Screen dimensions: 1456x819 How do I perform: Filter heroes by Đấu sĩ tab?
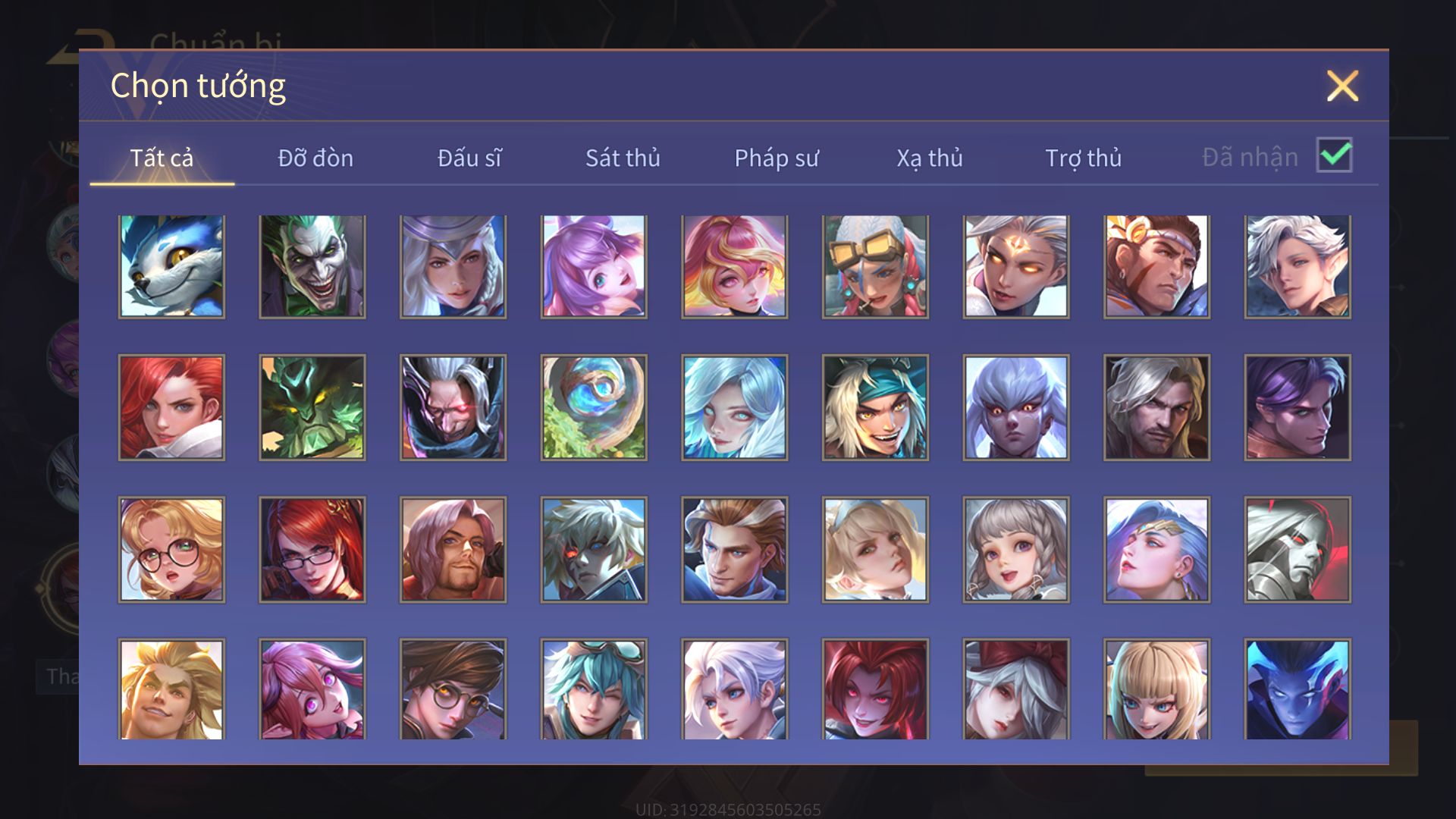click(469, 158)
